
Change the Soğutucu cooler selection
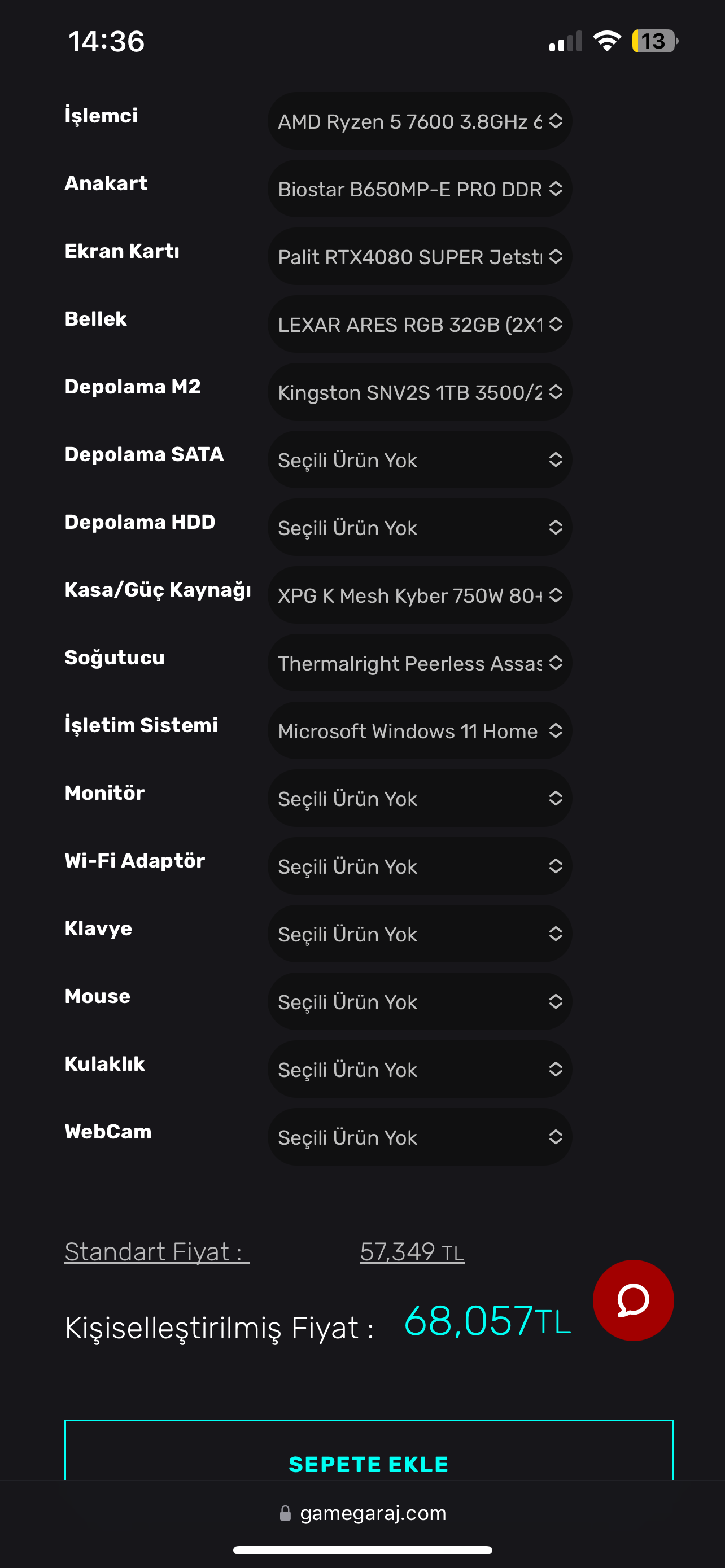[420, 663]
